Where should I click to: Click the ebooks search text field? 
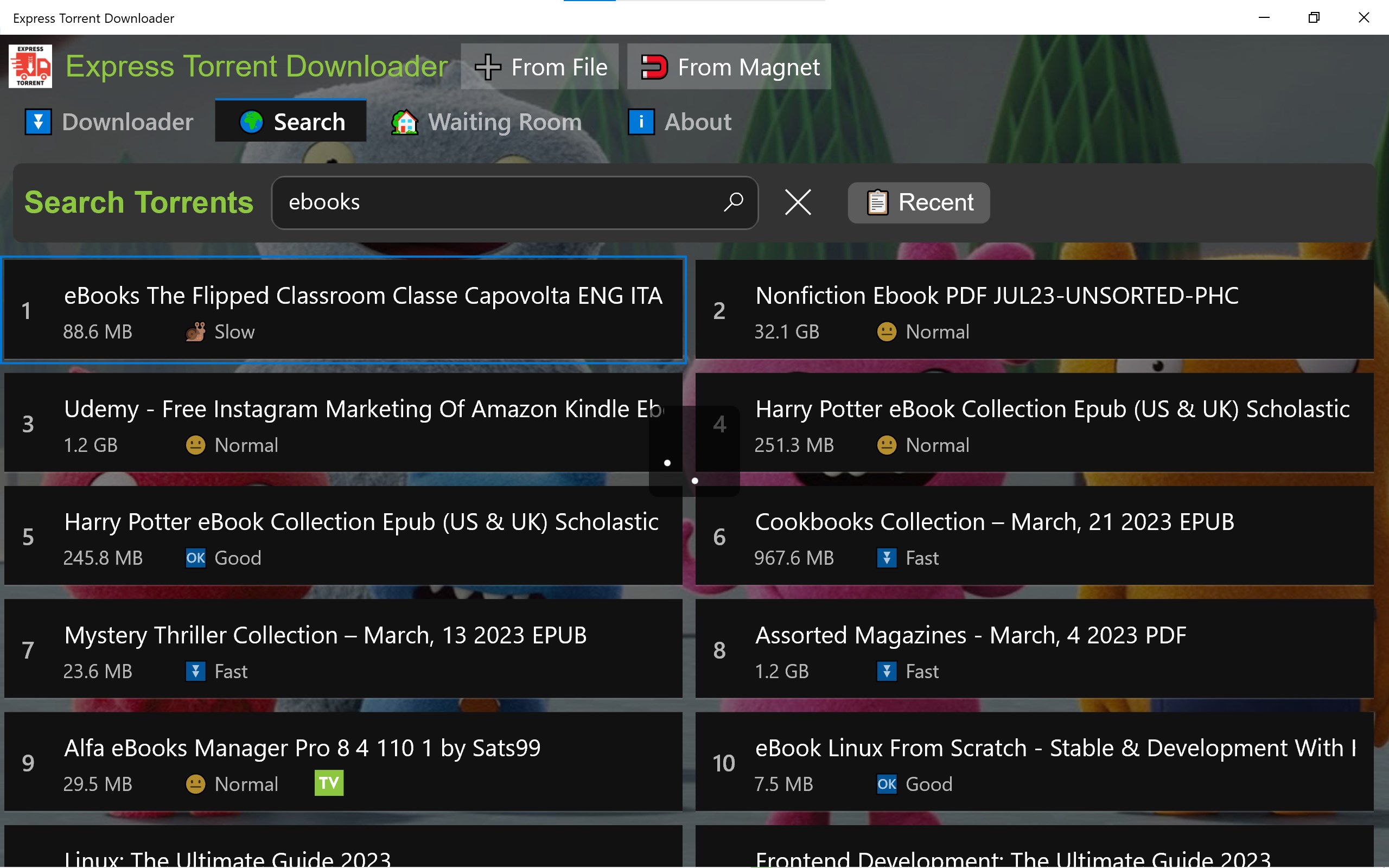pos(494,202)
